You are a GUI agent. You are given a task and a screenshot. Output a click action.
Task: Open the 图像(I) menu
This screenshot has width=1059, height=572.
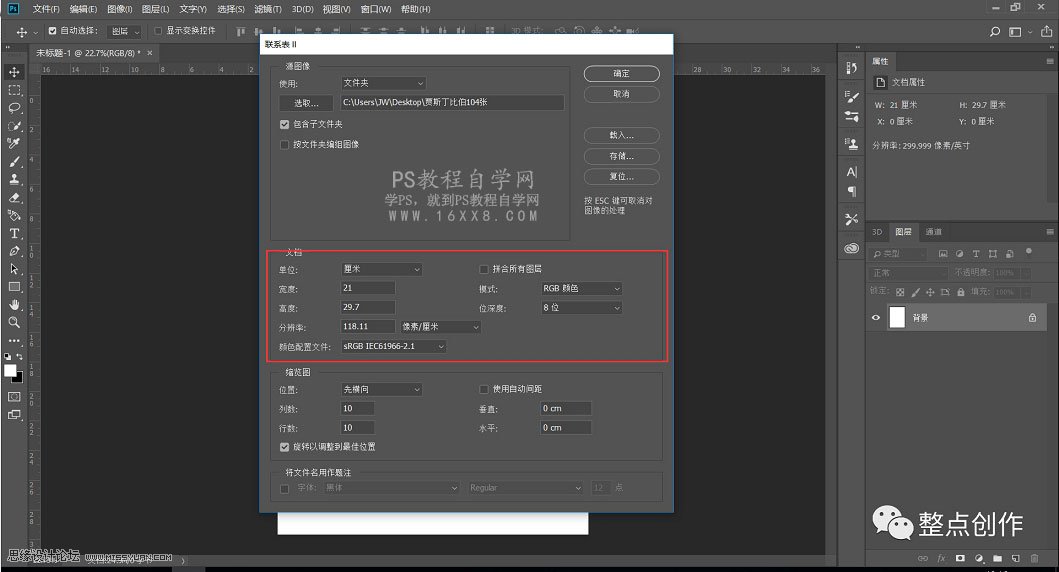(120, 9)
